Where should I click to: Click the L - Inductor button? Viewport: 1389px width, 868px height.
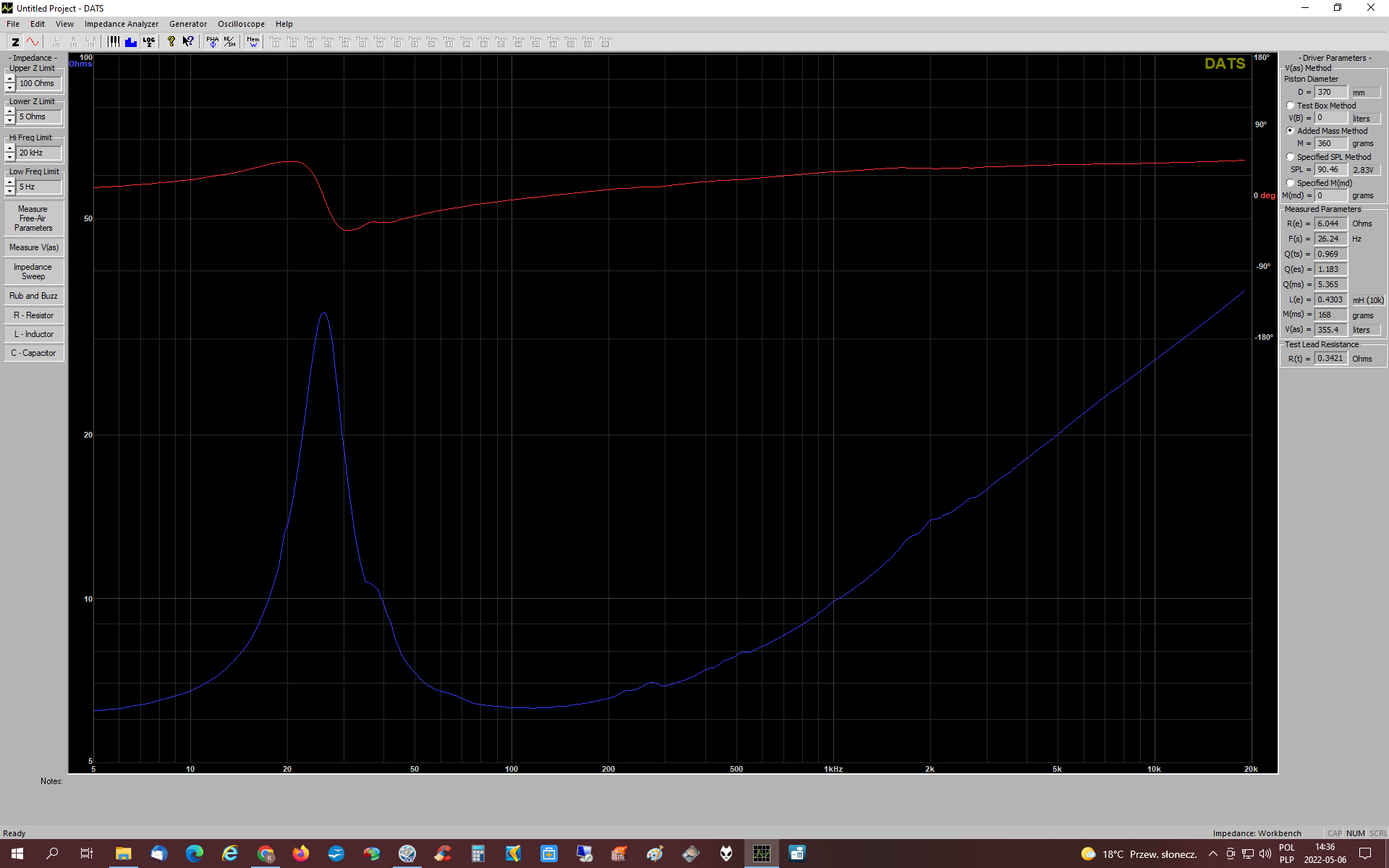33,334
